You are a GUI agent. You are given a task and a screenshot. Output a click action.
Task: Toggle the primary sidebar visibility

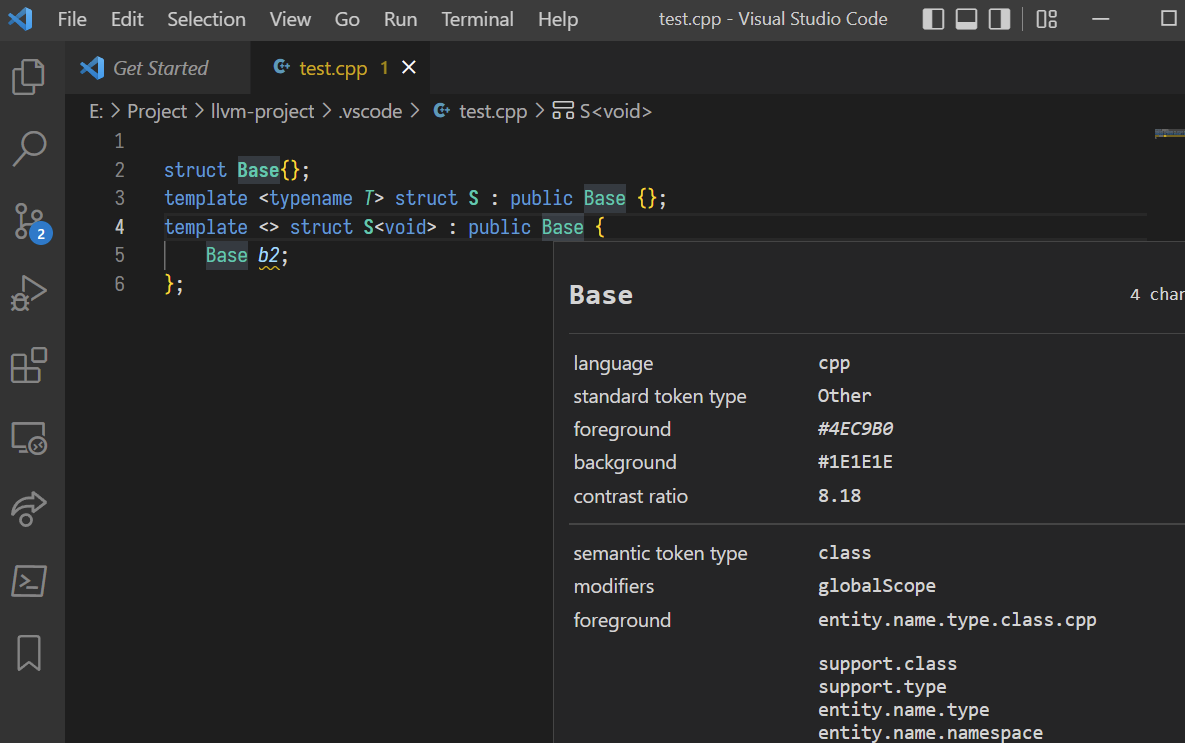[932, 18]
